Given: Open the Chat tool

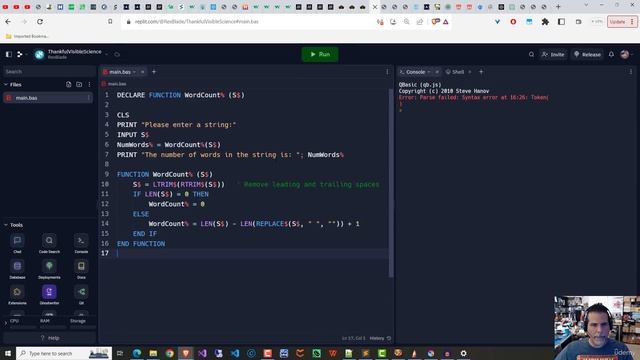Looking at the screenshot, I should [17, 243].
